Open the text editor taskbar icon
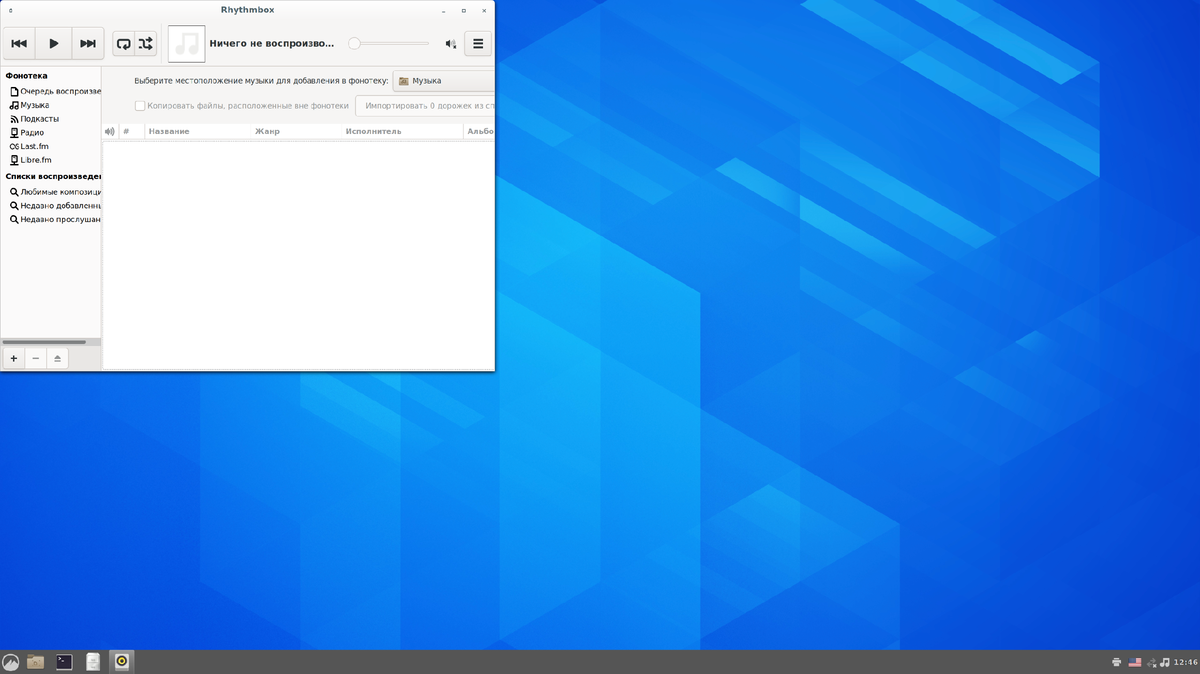Viewport: 1200px width, 674px height. (93, 662)
